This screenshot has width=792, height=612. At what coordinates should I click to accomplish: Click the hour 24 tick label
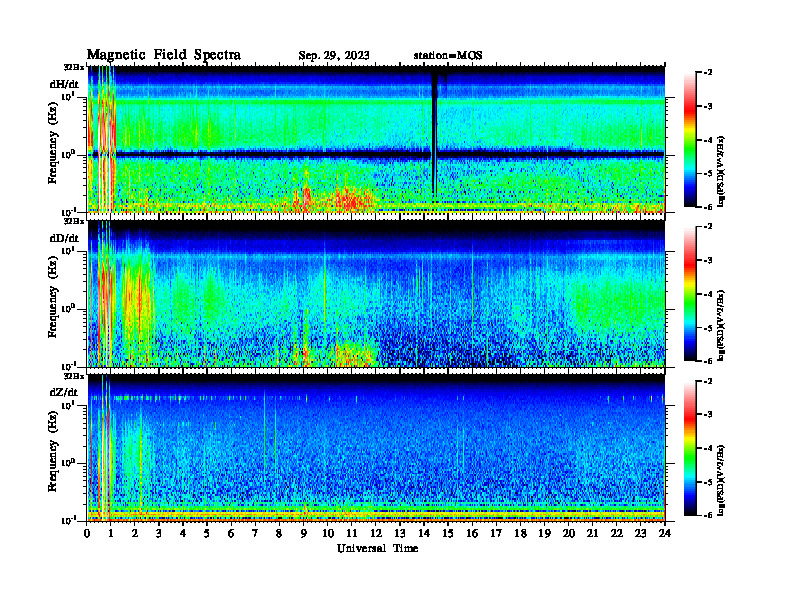(x=665, y=533)
